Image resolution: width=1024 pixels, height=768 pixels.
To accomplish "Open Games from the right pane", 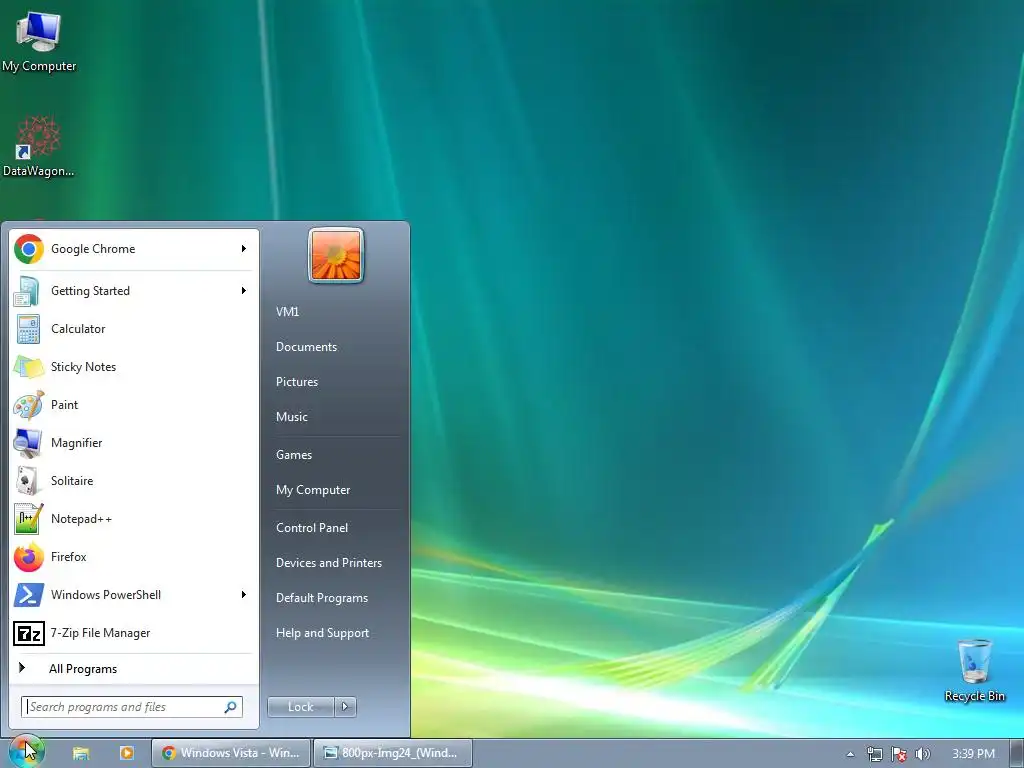I will (x=294, y=455).
